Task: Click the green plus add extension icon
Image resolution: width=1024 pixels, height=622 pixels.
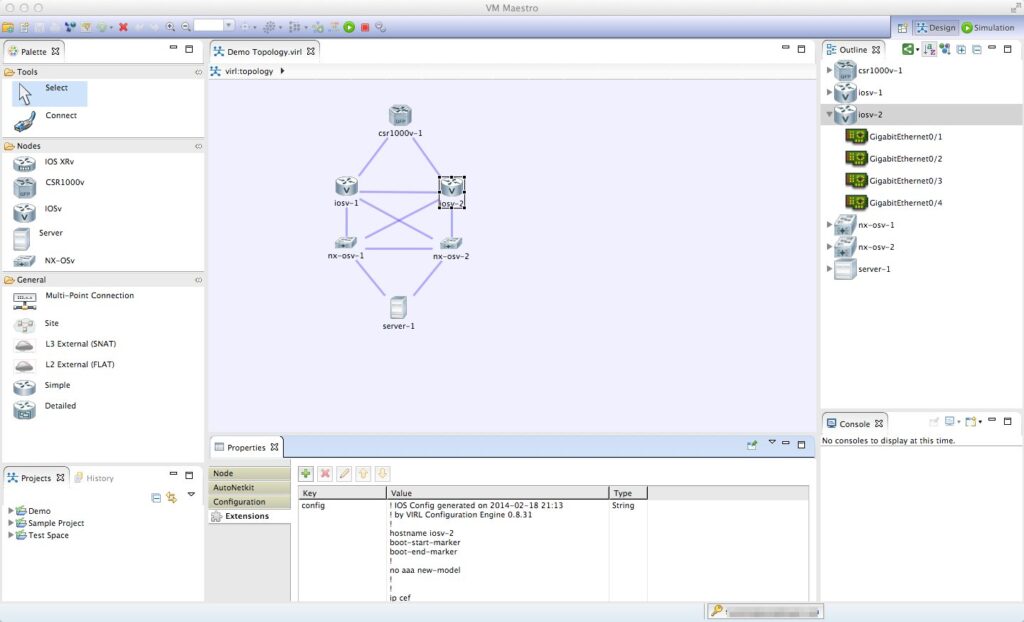Action: [306, 473]
